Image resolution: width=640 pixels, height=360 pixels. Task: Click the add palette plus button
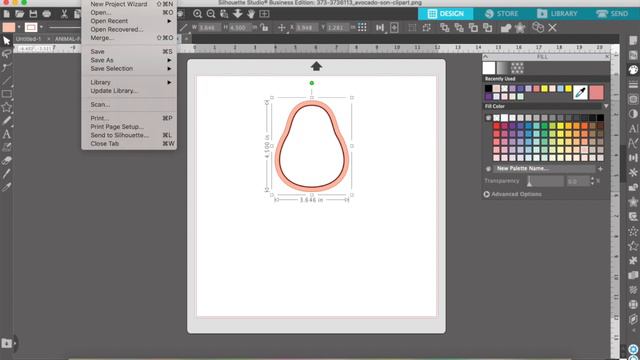[x=600, y=169]
